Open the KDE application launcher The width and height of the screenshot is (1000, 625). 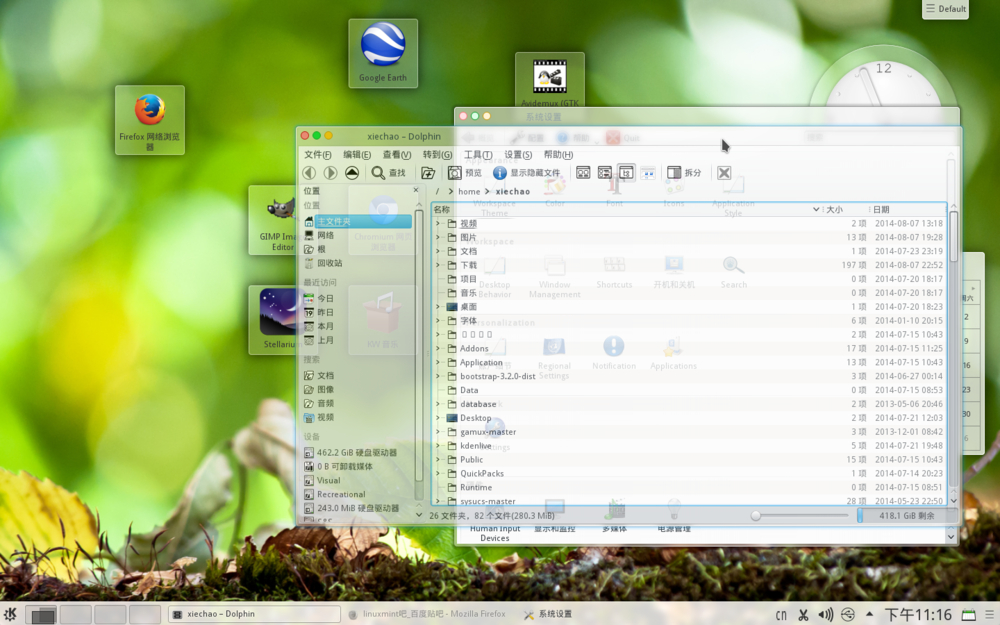[x=10, y=614]
